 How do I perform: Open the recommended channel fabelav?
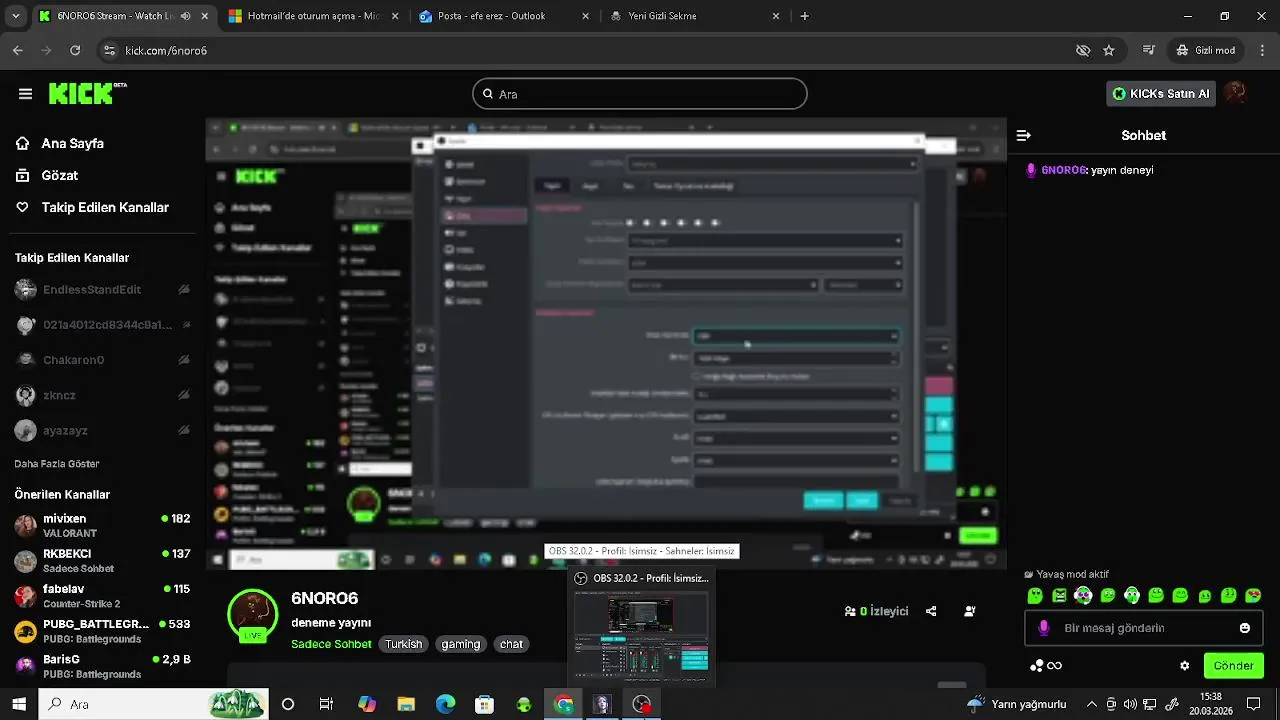[x=103, y=596]
